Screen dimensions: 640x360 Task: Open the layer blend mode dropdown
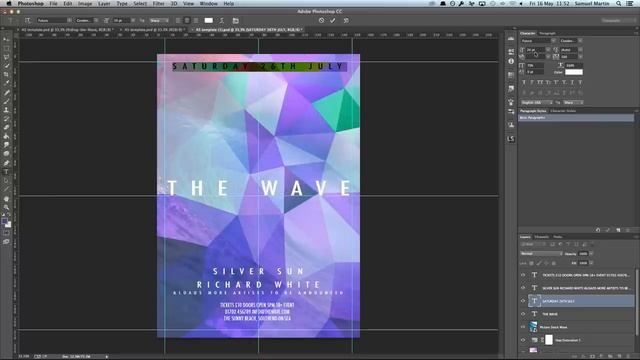[541, 253]
